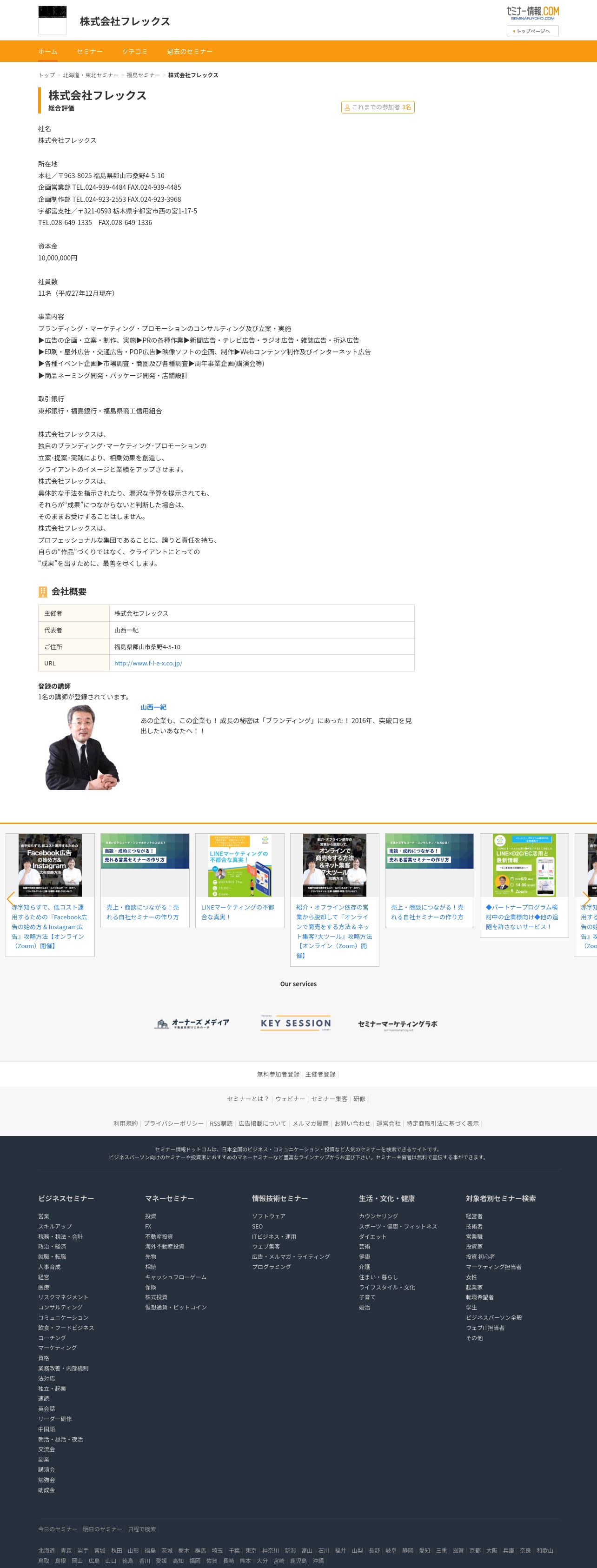Select 不動産投資 under マネーセミナー

point(159,1236)
